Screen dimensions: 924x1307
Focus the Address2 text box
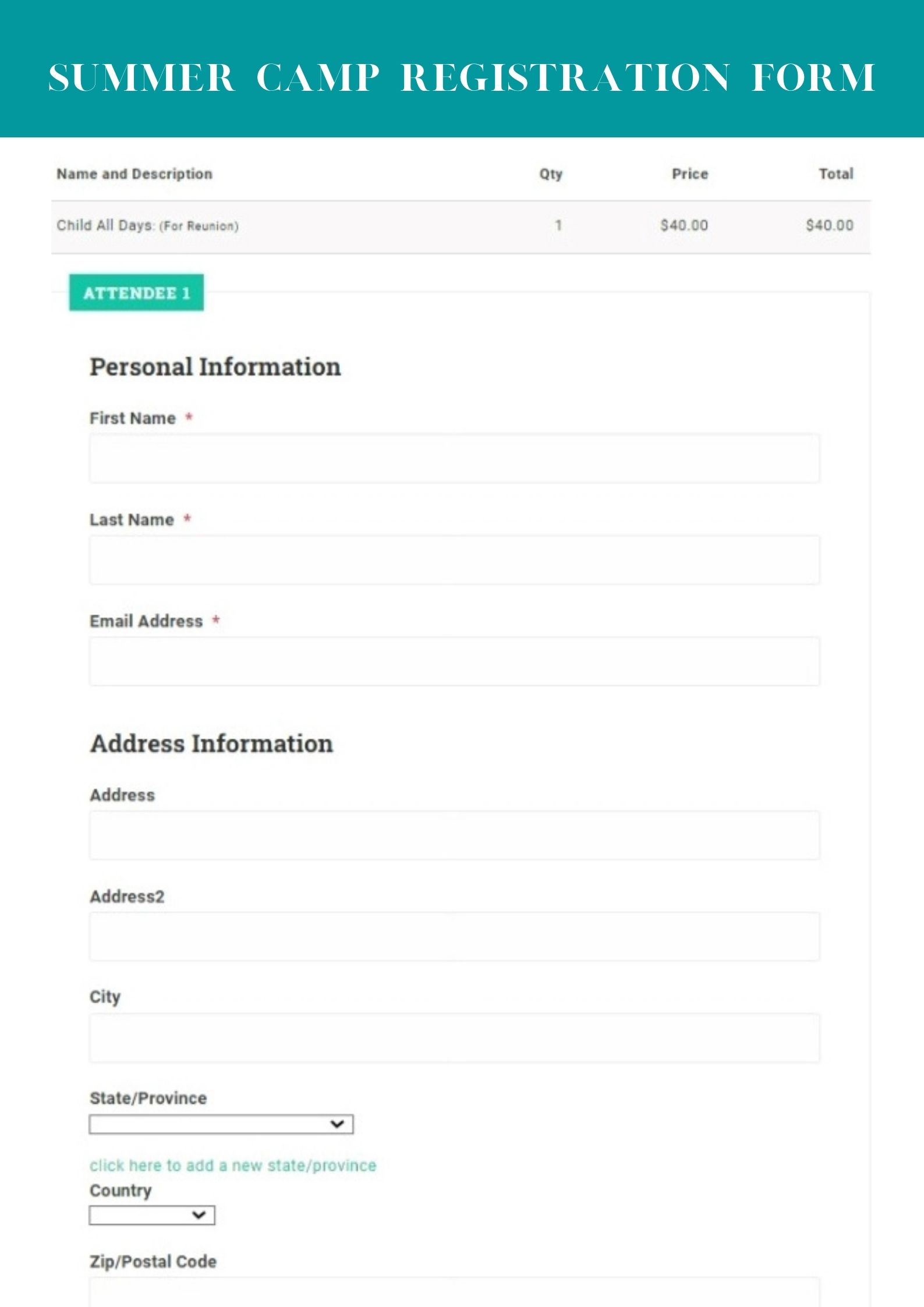click(x=454, y=936)
